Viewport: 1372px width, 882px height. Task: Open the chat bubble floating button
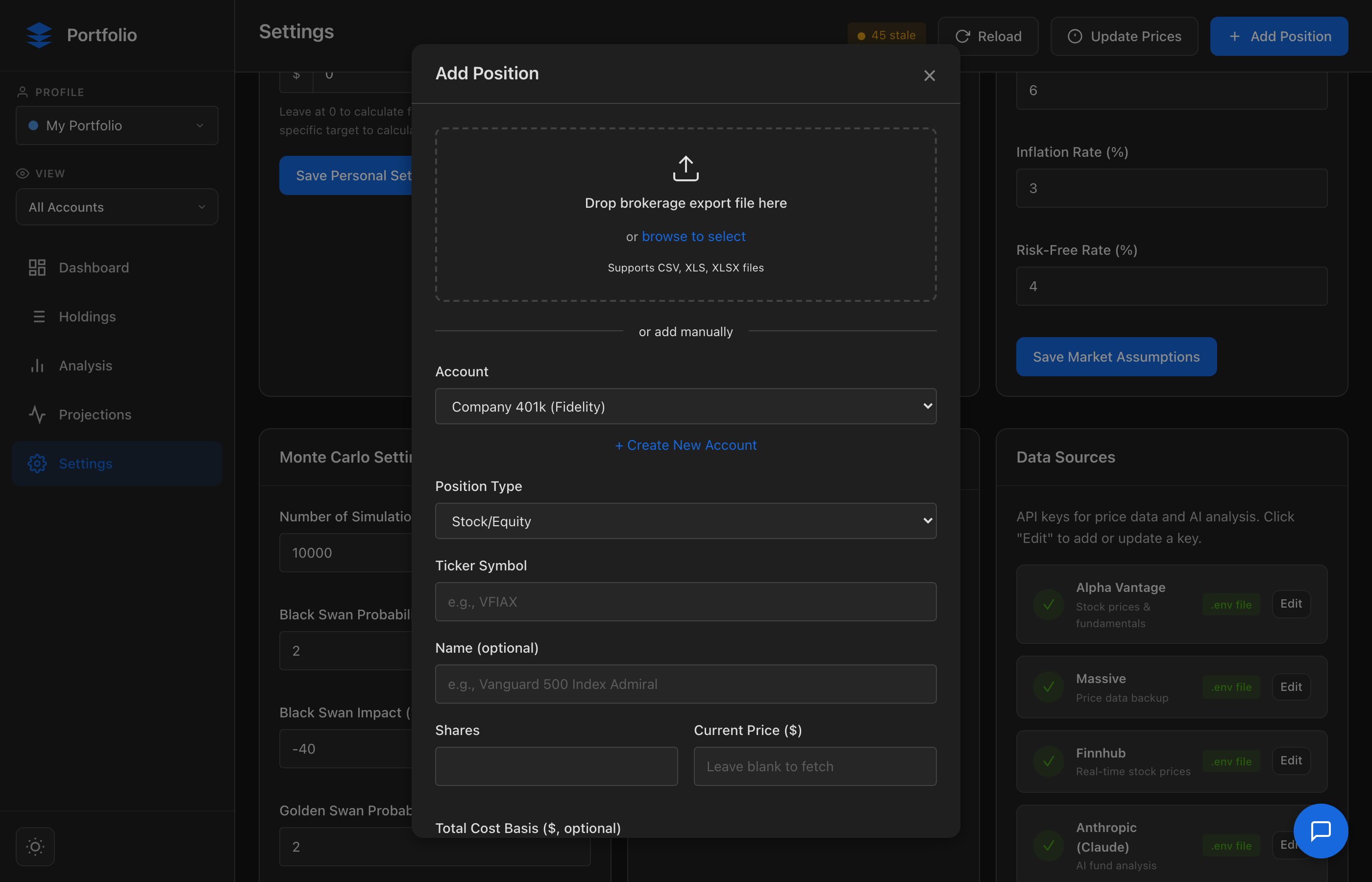1320,831
